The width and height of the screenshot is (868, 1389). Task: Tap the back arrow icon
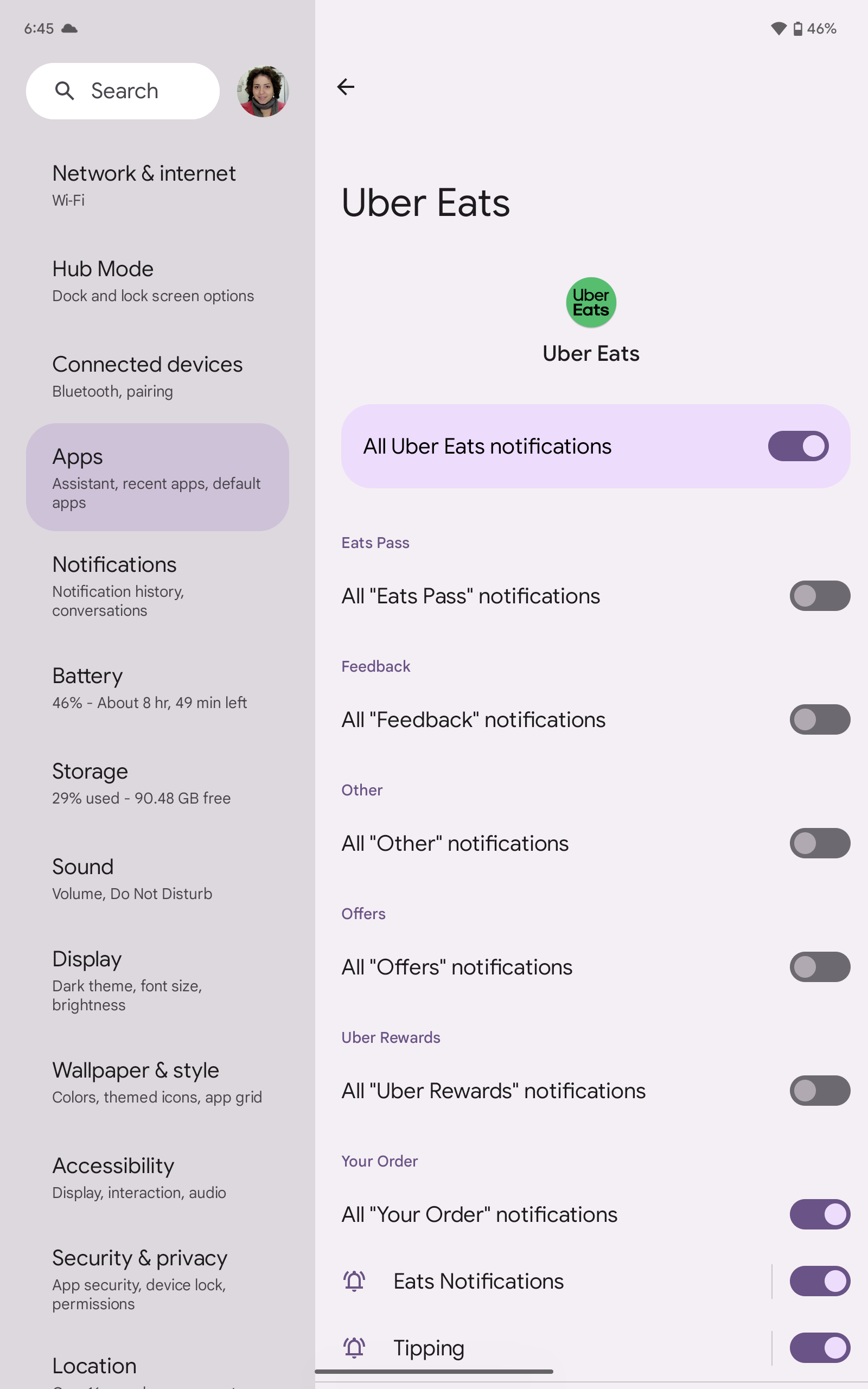[x=346, y=87]
